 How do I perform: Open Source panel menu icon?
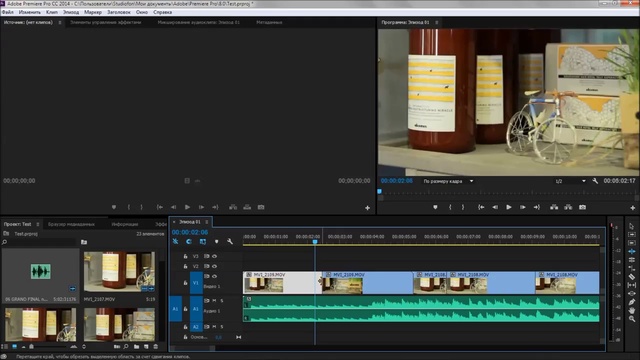coord(60,22)
